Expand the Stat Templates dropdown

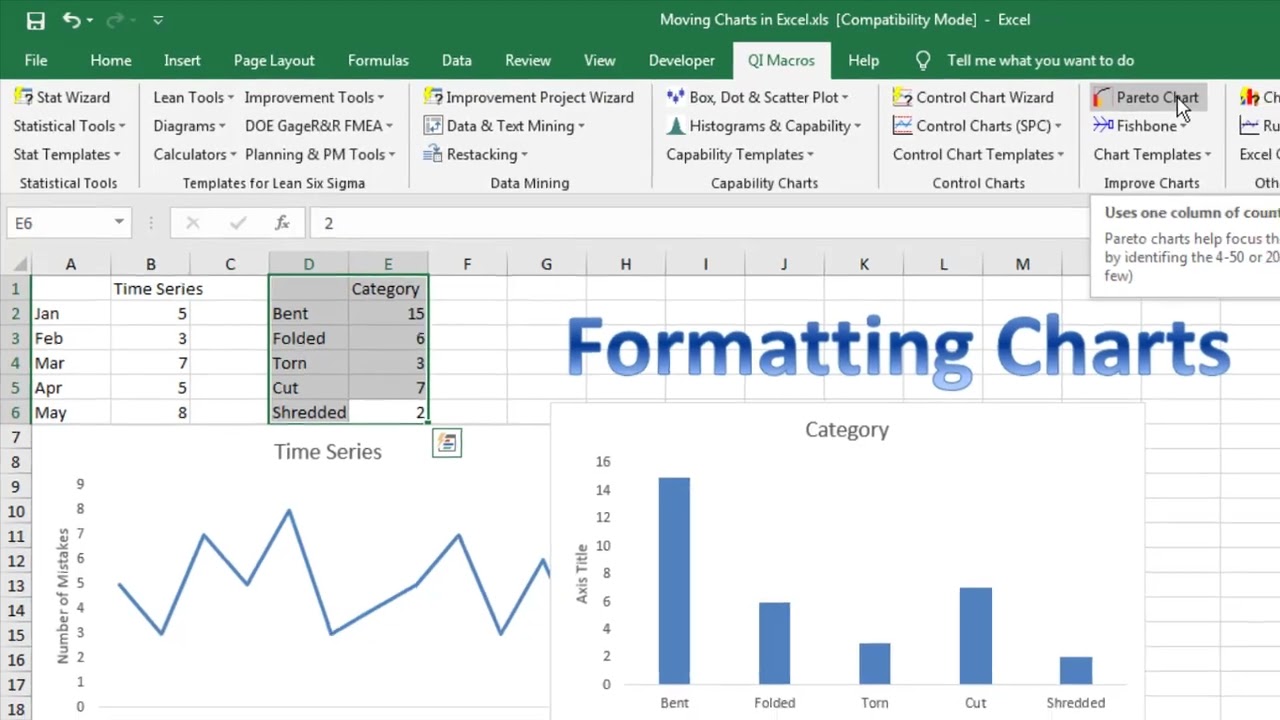[x=66, y=154]
